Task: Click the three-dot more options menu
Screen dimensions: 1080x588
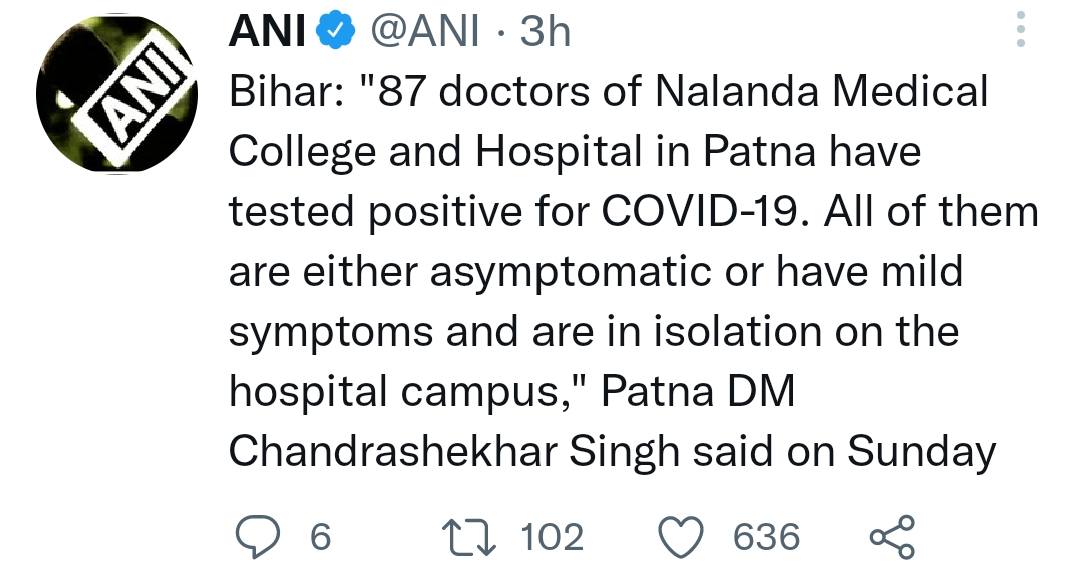Action: pos(1021,30)
